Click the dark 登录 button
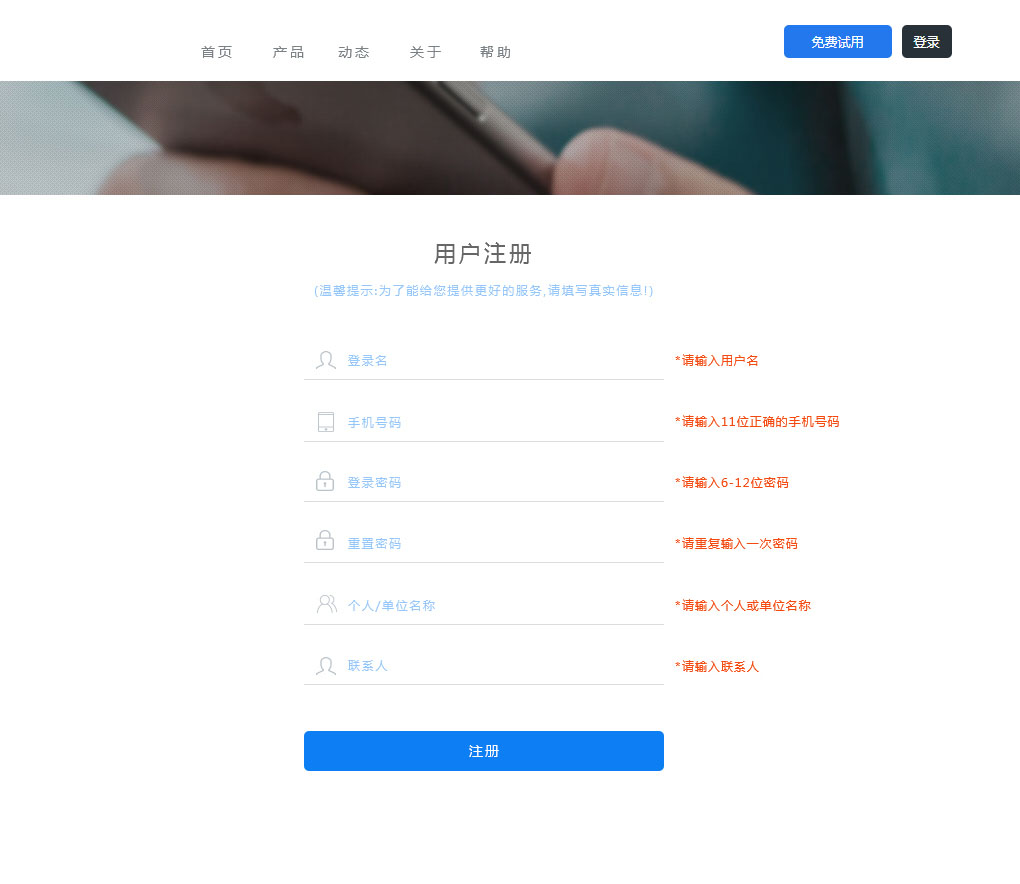The height and width of the screenshot is (884, 1020). (927, 42)
